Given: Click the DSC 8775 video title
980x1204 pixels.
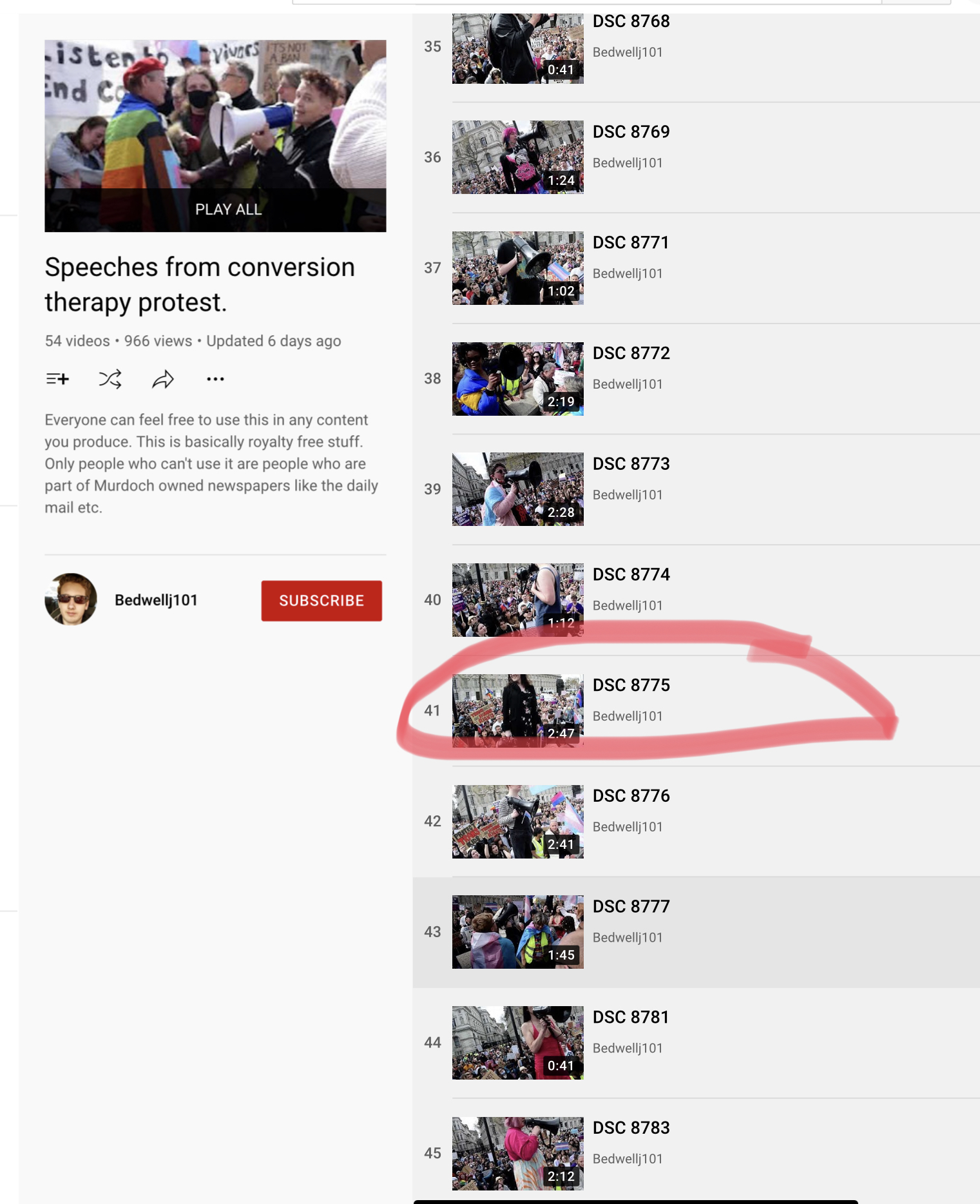Looking at the screenshot, I should click(x=631, y=685).
